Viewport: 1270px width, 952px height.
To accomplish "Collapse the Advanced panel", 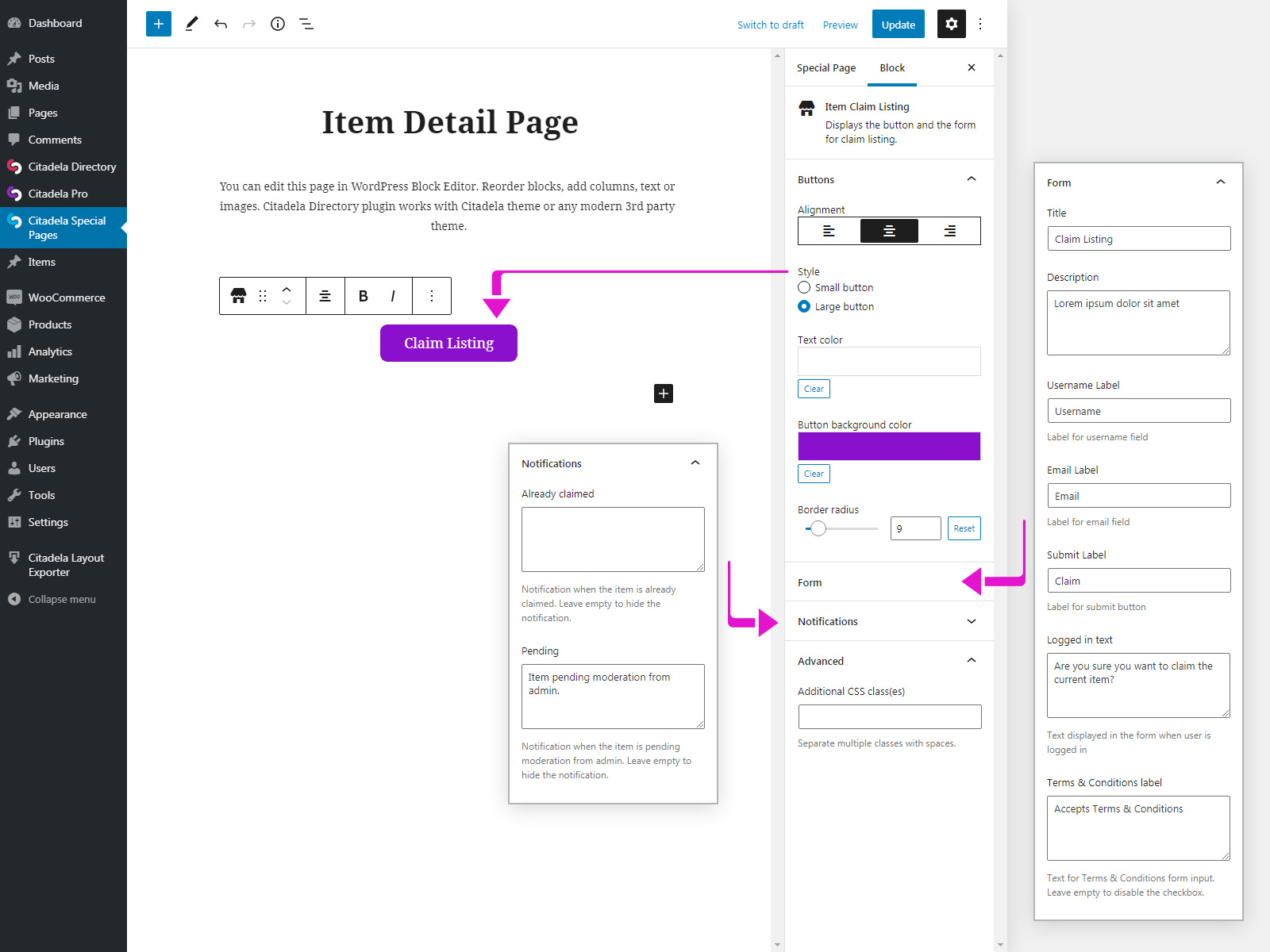I will pos(971,660).
